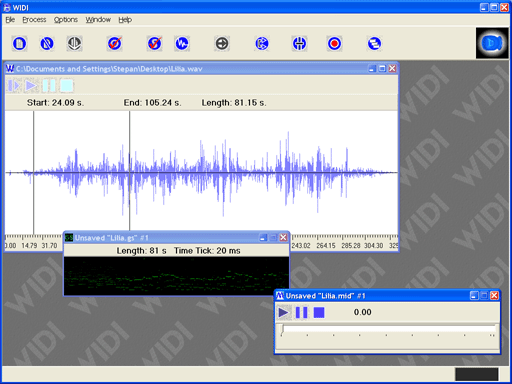Screen dimensions: 512x384
Task: Open the Options menu
Action: pos(66,20)
